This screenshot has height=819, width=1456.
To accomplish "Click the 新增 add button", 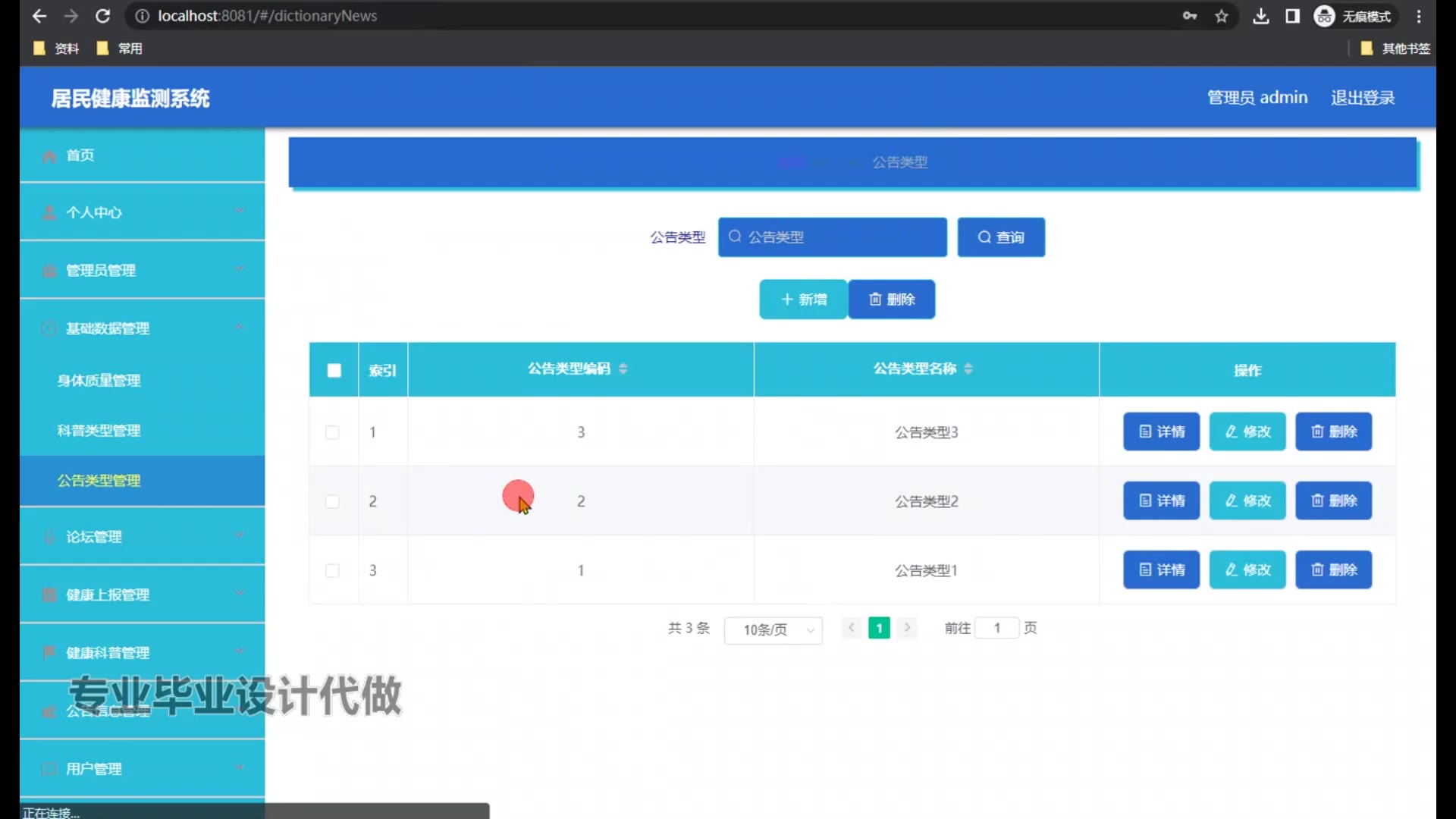I will [x=803, y=300].
